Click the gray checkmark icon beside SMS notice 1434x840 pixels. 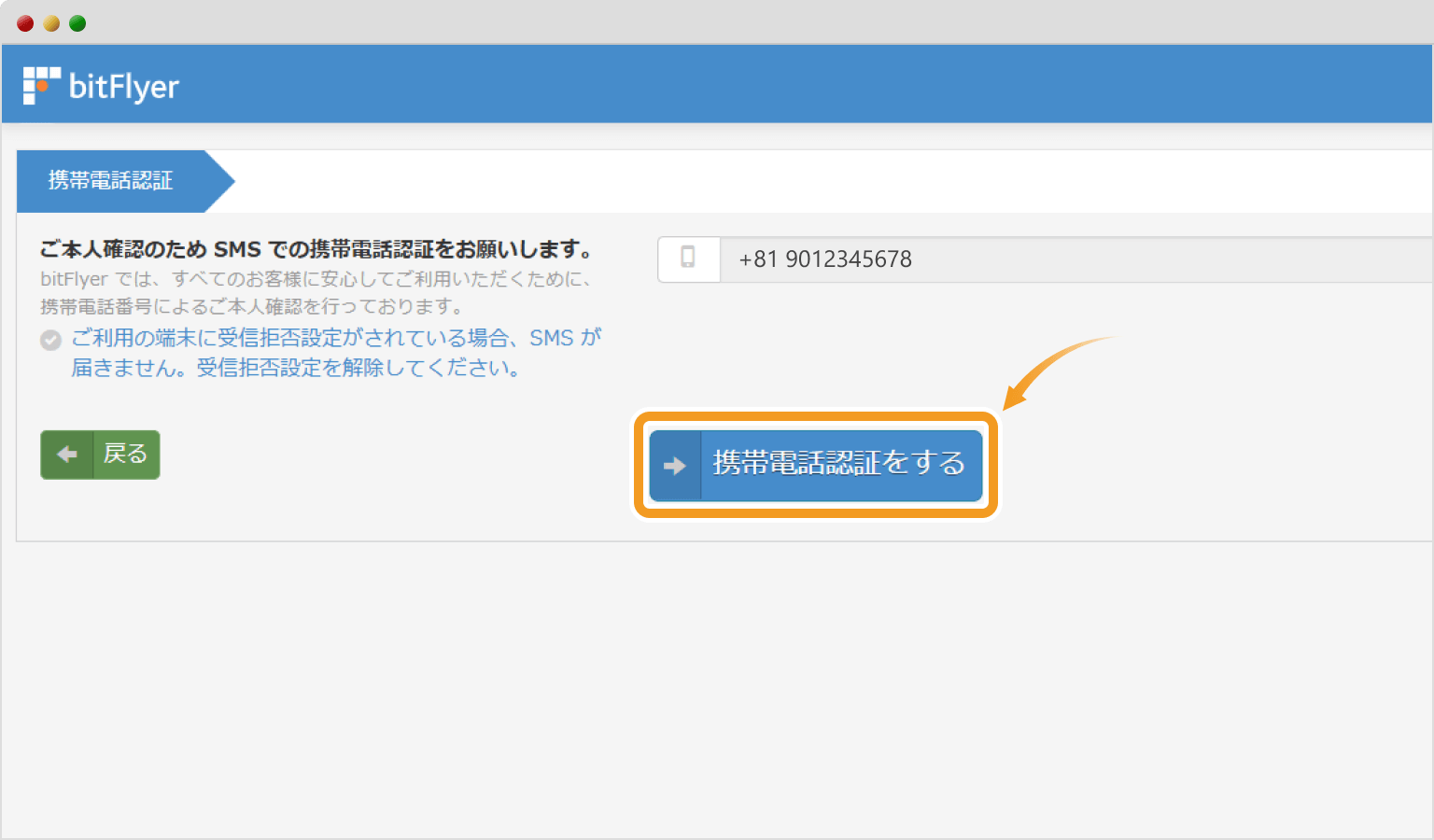click(51, 340)
